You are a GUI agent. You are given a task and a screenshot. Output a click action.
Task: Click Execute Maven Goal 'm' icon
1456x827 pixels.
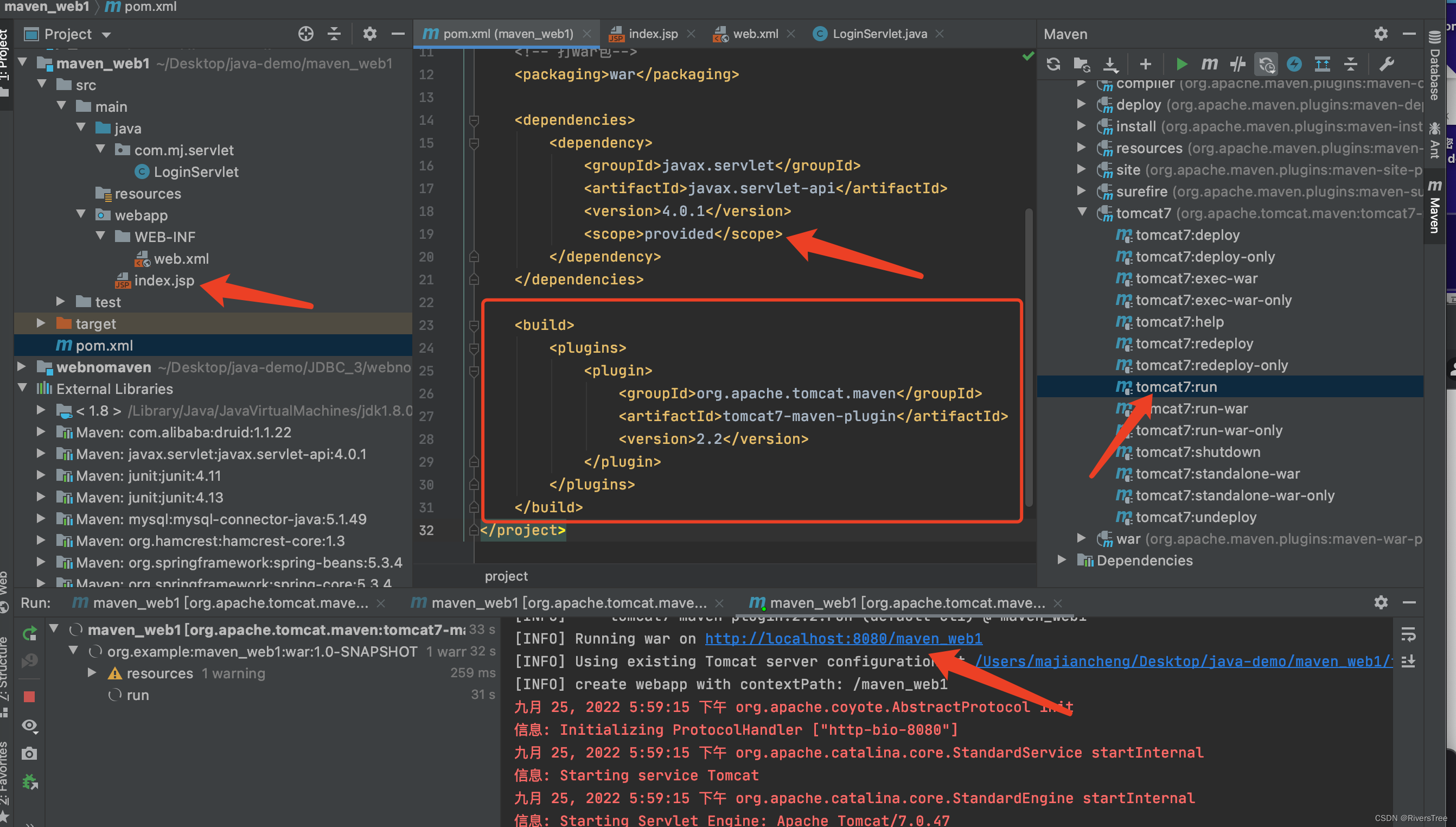point(1209,63)
